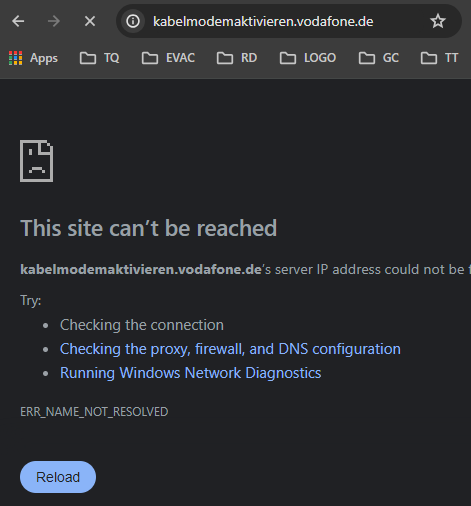
Task: Click the 'Checking the connection' suggestion text
Action: point(142,325)
